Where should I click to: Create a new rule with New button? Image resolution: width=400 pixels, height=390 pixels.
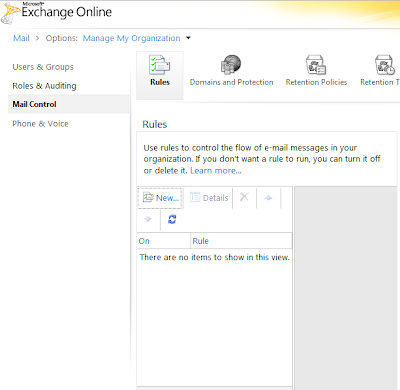click(x=160, y=198)
